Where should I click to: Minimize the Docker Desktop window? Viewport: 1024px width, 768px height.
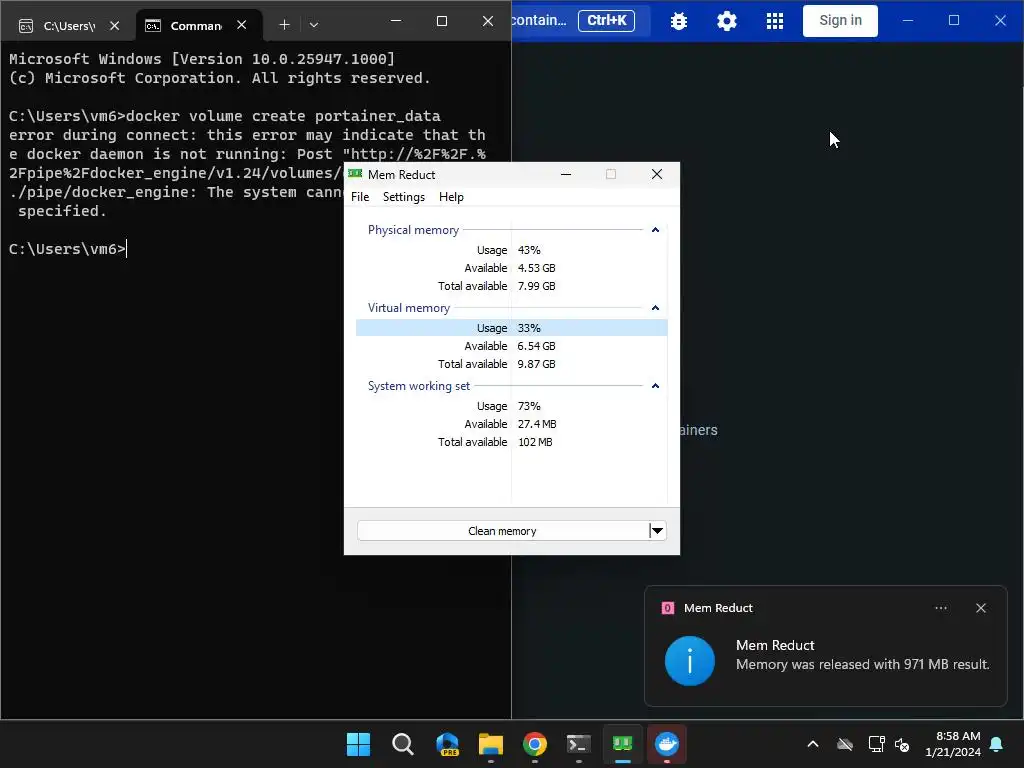[x=908, y=20]
